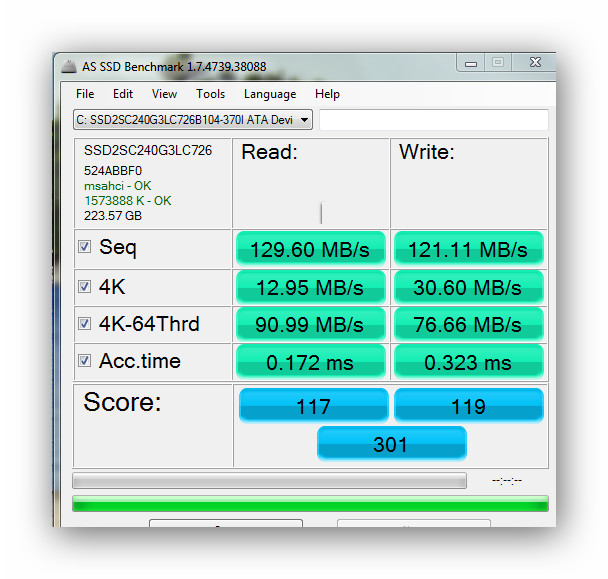Click the msahci - OK driver status
The width and height of the screenshot is (608, 579).
pyautogui.click(x=117, y=186)
